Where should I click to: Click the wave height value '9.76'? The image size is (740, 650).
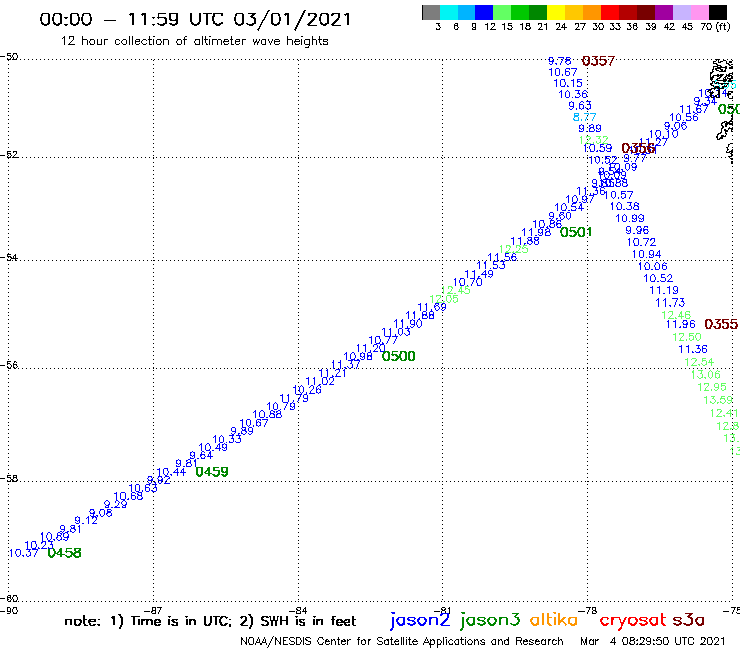[x=560, y=61]
